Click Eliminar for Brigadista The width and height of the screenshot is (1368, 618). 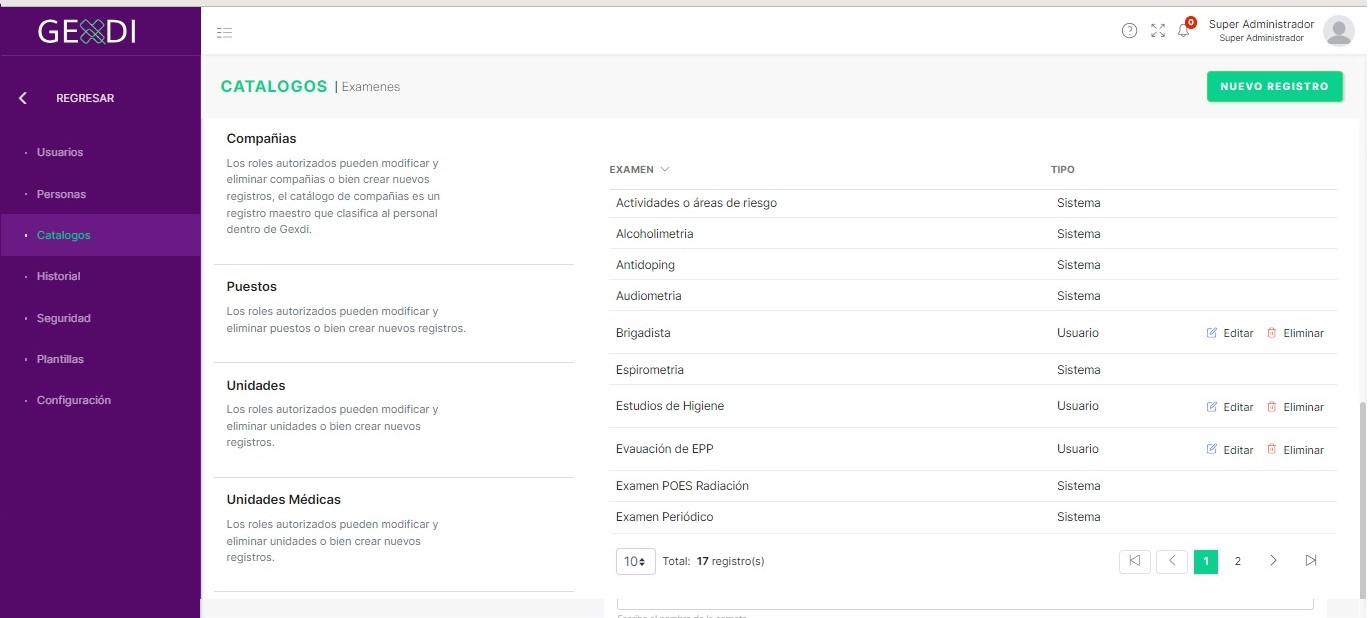click(1303, 333)
